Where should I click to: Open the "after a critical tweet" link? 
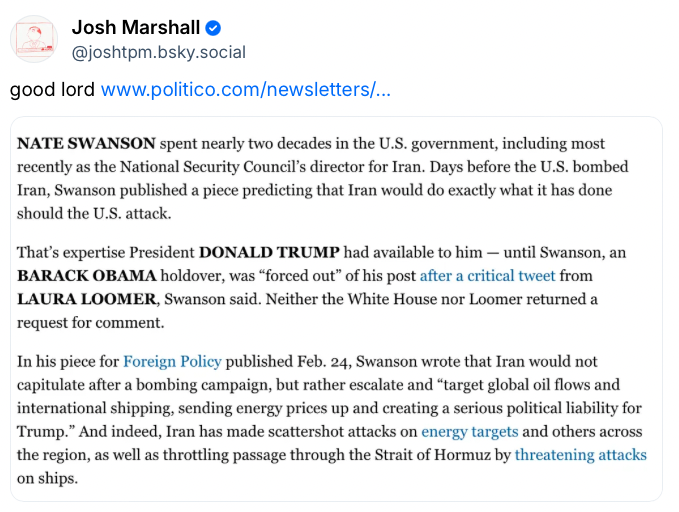pyautogui.click(x=487, y=276)
